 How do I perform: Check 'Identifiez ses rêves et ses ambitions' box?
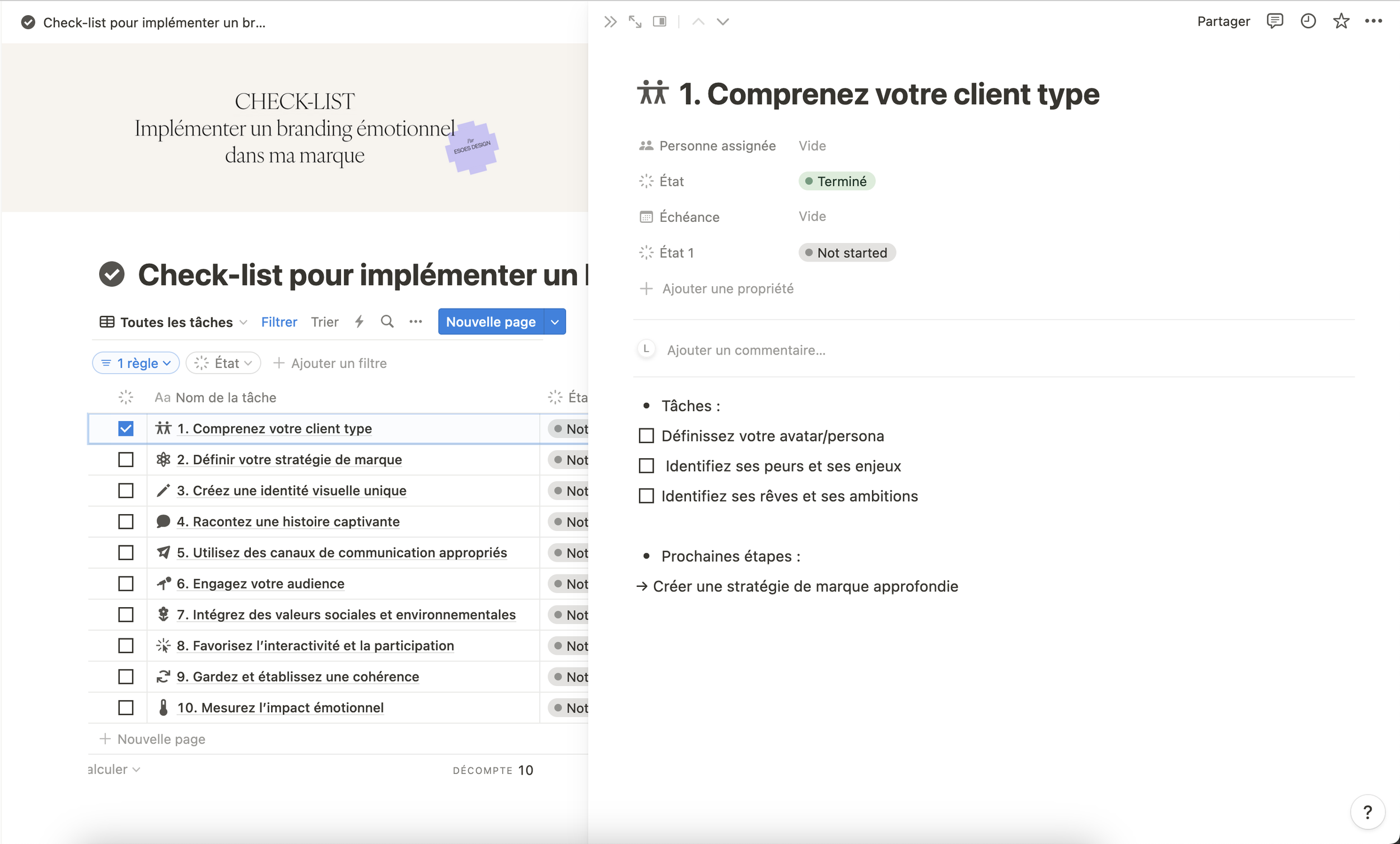click(x=646, y=496)
